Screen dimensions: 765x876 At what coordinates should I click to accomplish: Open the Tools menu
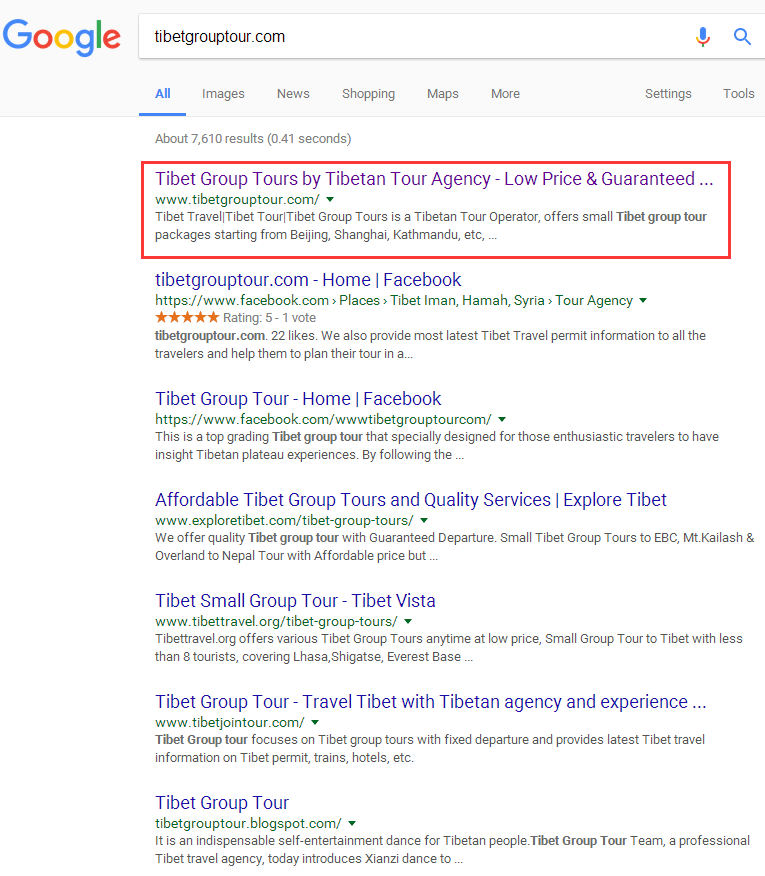tap(738, 94)
